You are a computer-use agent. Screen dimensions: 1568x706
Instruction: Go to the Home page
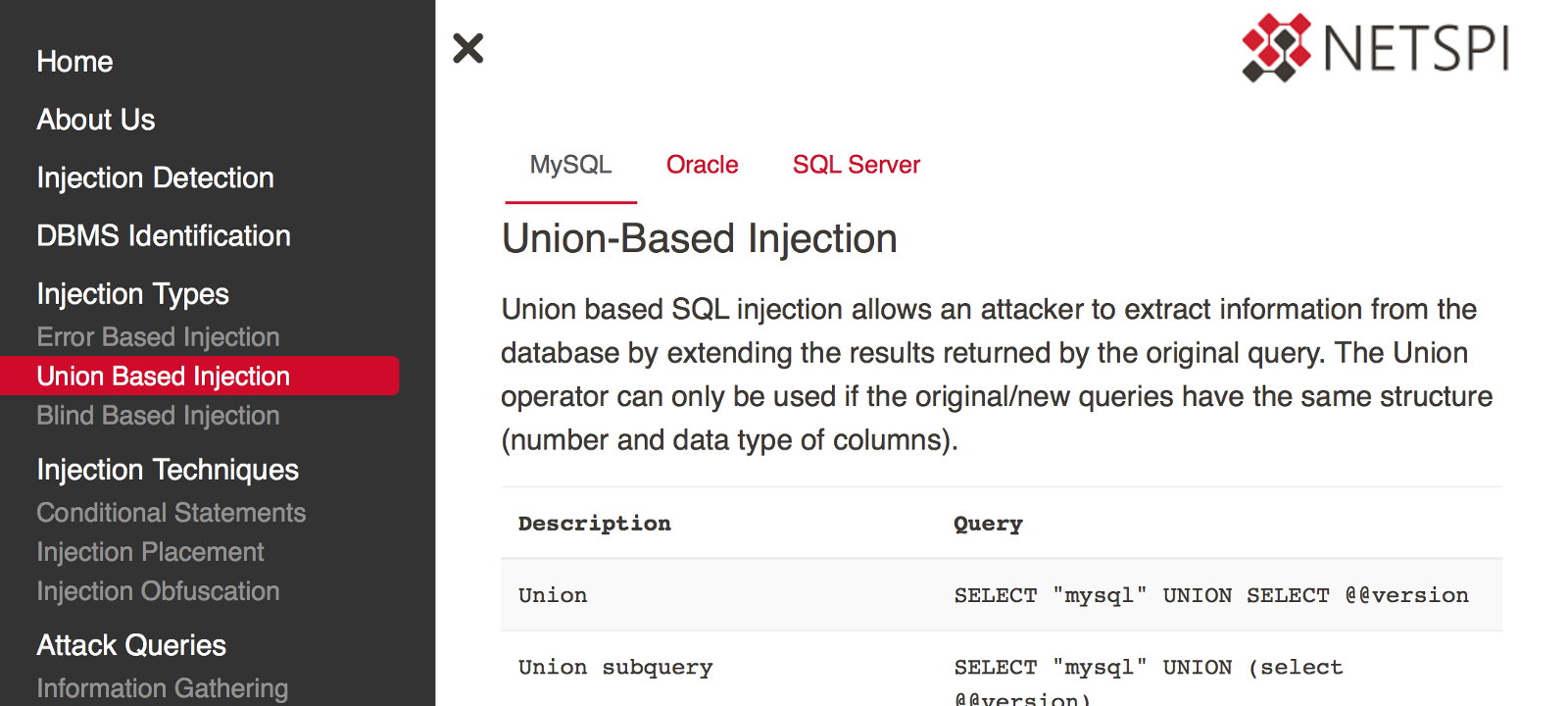click(74, 62)
